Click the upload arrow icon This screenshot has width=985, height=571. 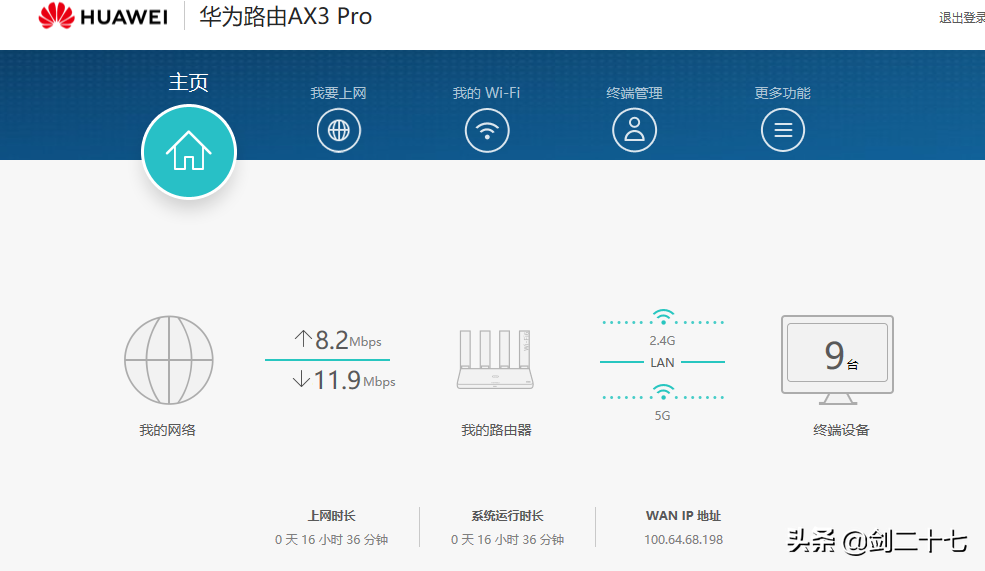tap(303, 339)
